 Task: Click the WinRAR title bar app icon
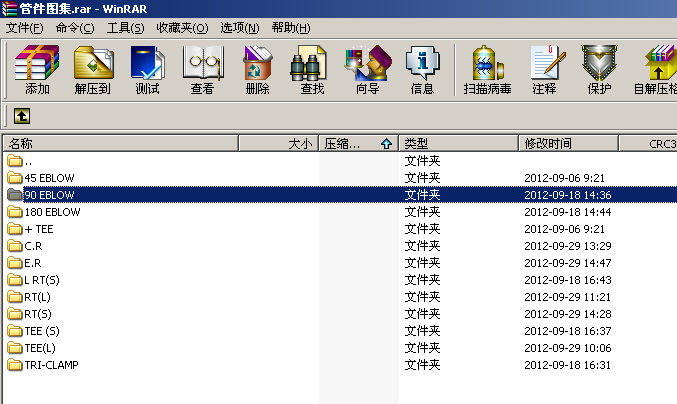click(9, 9)
